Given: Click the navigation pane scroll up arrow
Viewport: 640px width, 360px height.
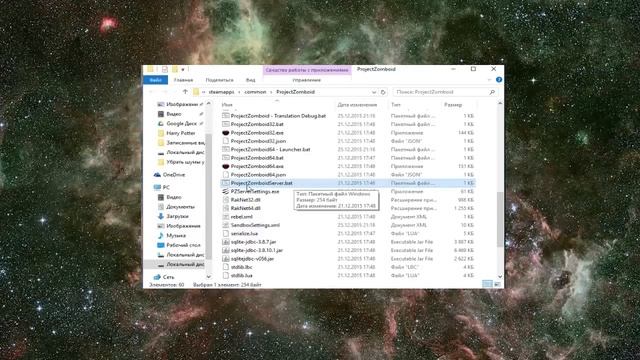Looking at the screenshot, I should (x=209, y=104).
